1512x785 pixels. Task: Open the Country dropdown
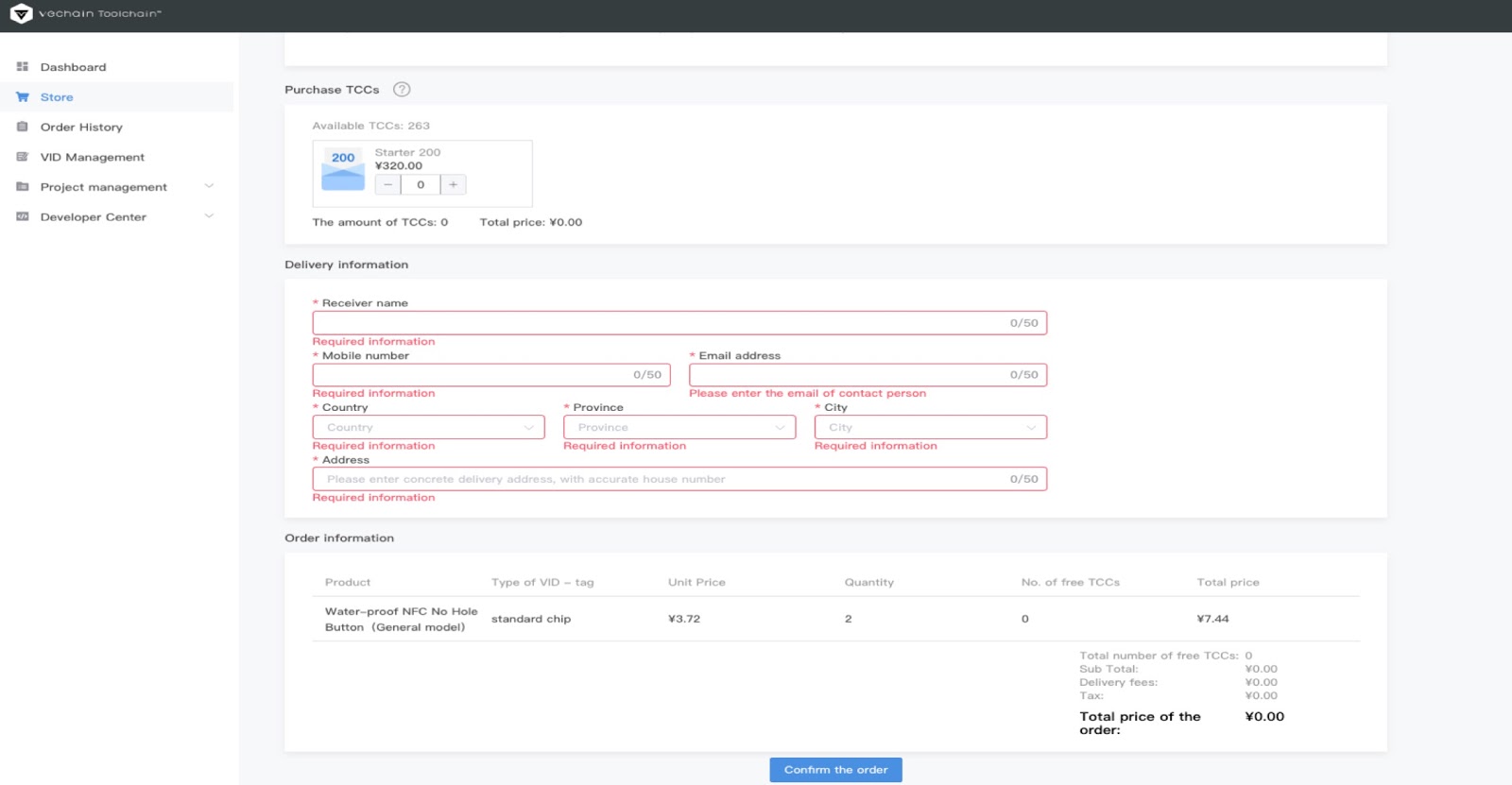coord(429,427)
